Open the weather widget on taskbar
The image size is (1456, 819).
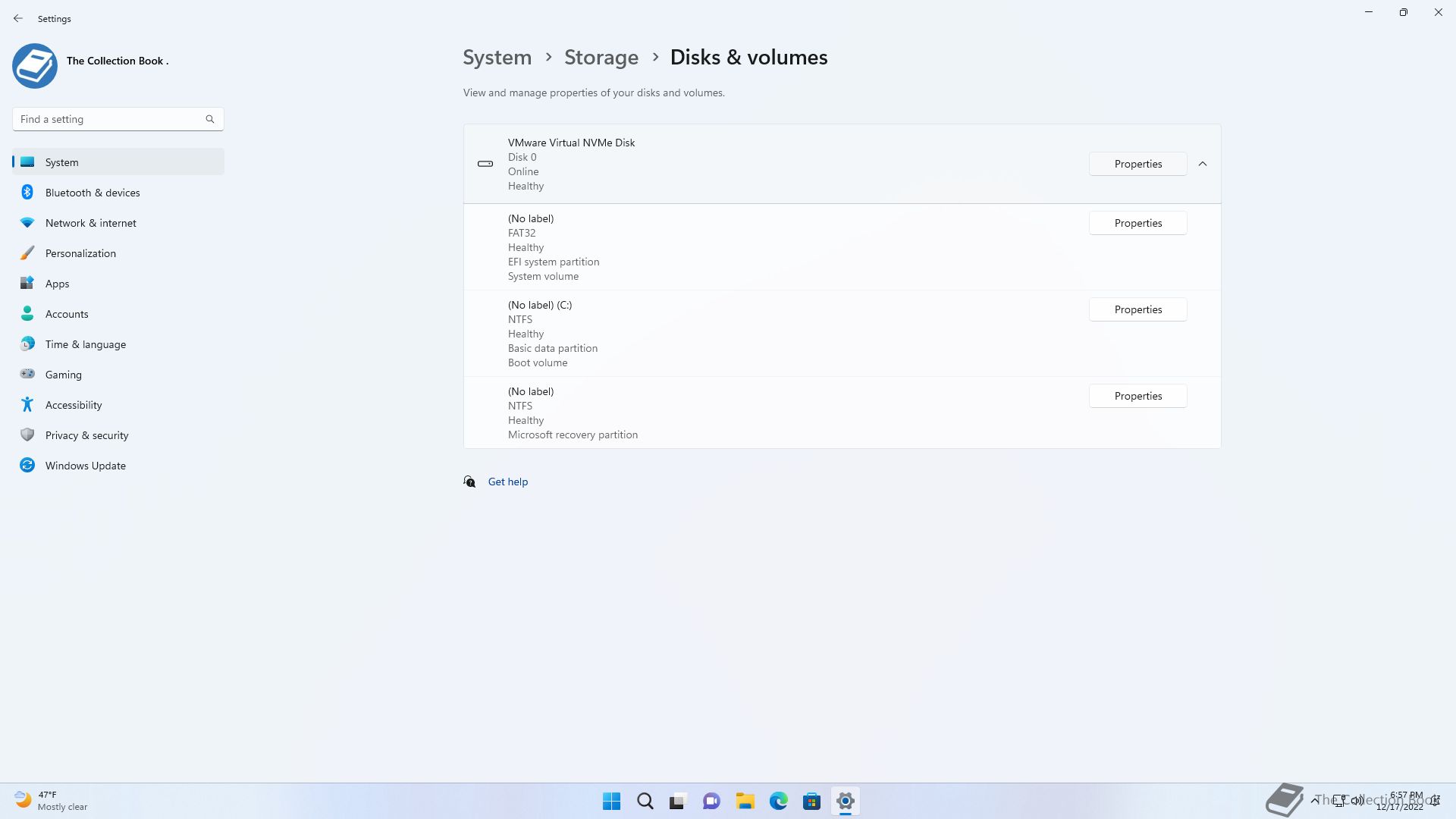(x=52, y=801)
